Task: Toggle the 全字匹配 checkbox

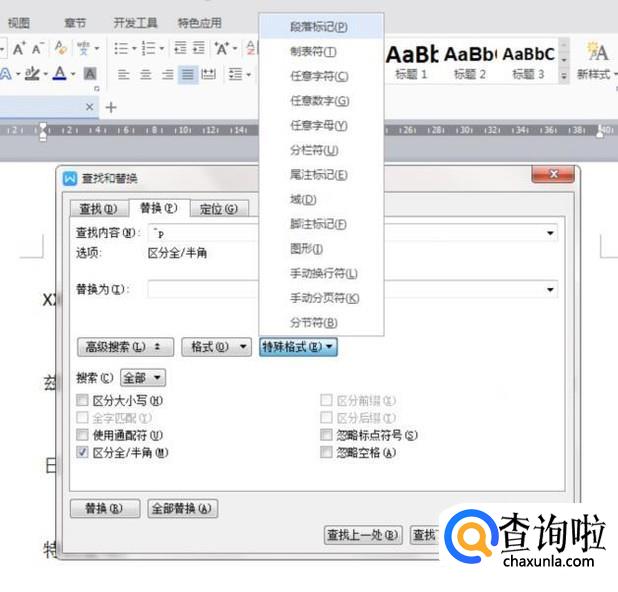Action: [x=82, y=417]
